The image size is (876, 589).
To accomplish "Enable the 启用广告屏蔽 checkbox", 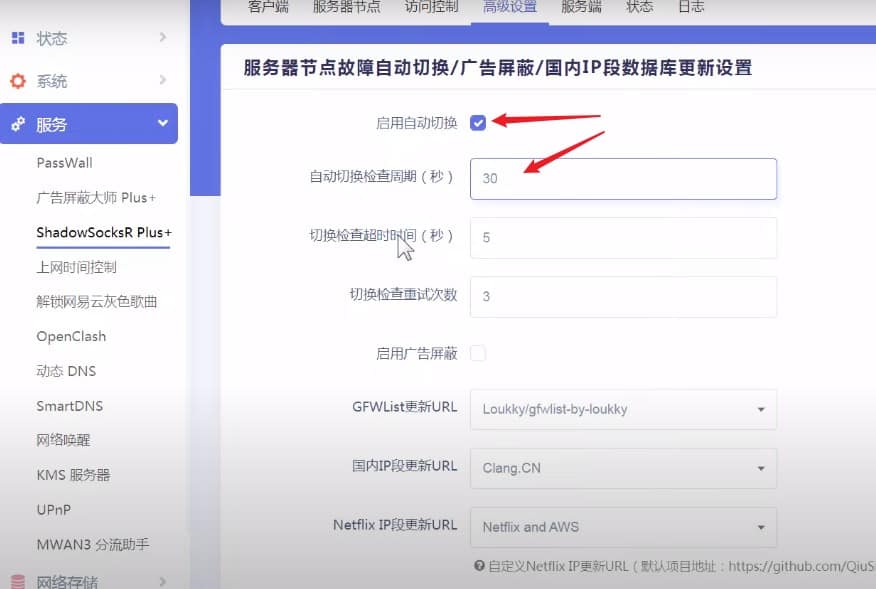I will click(x=478, y=353).
